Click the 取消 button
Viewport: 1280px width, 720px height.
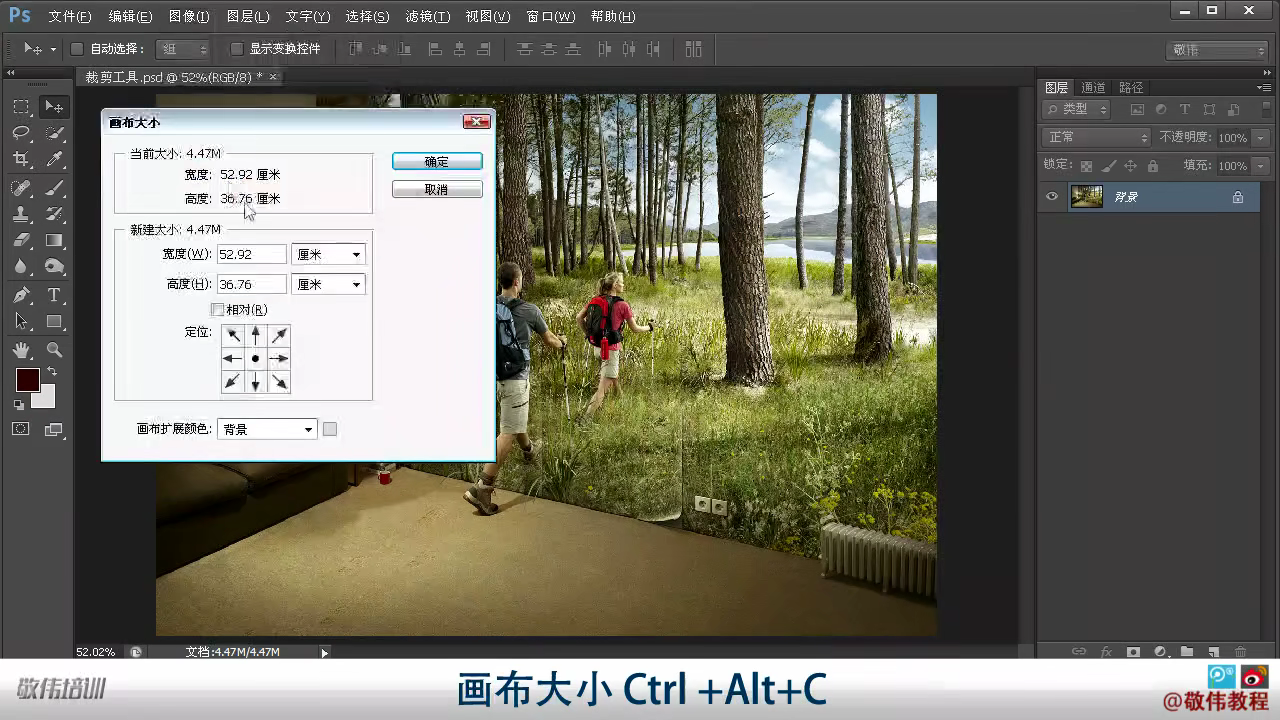[x=437, y=189]
